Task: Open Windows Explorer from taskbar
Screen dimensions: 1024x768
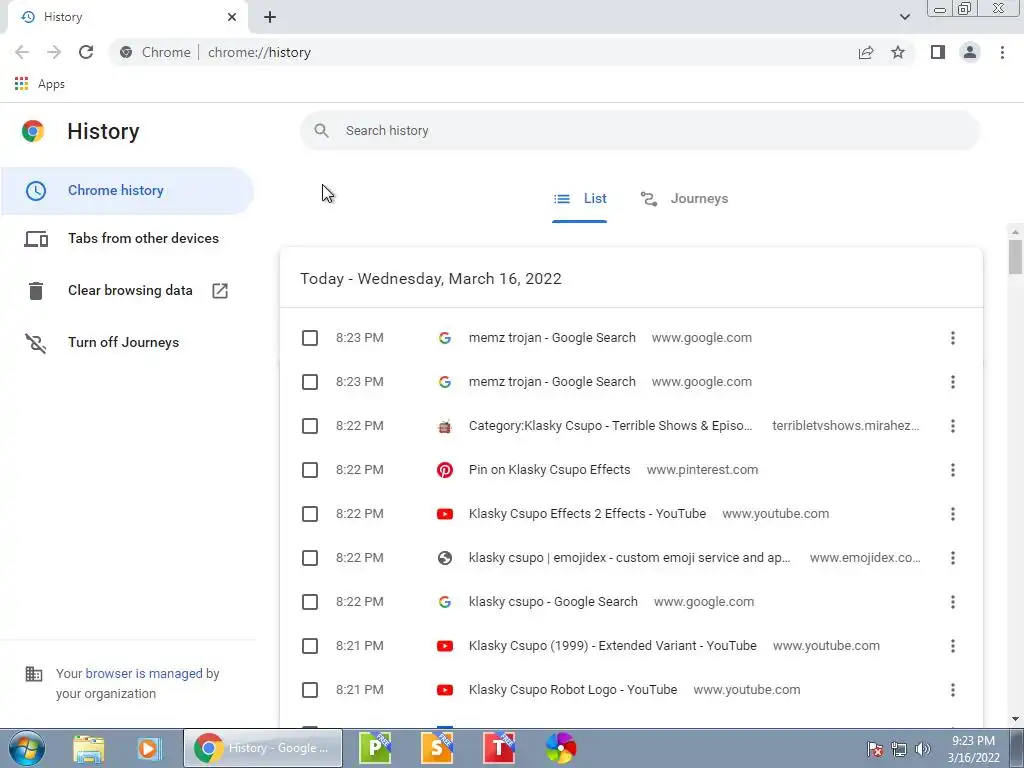Action: point(88,748)
